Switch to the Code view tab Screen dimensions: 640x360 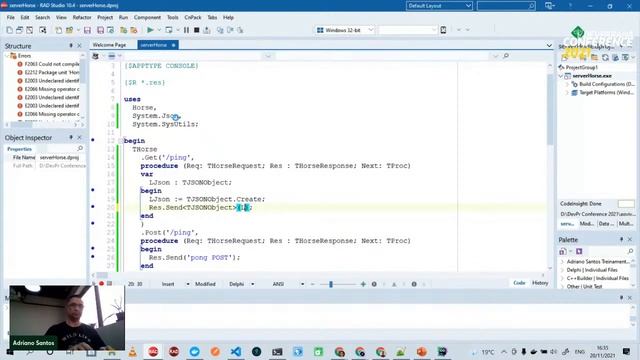pos(519,283)
